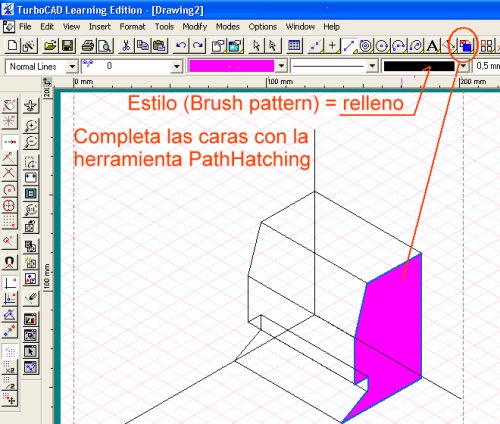Screen dimensions: 500x424
Task: Expand the Normal Lines style dropdown
Action: pyautogui.click(x=72, y=66)
